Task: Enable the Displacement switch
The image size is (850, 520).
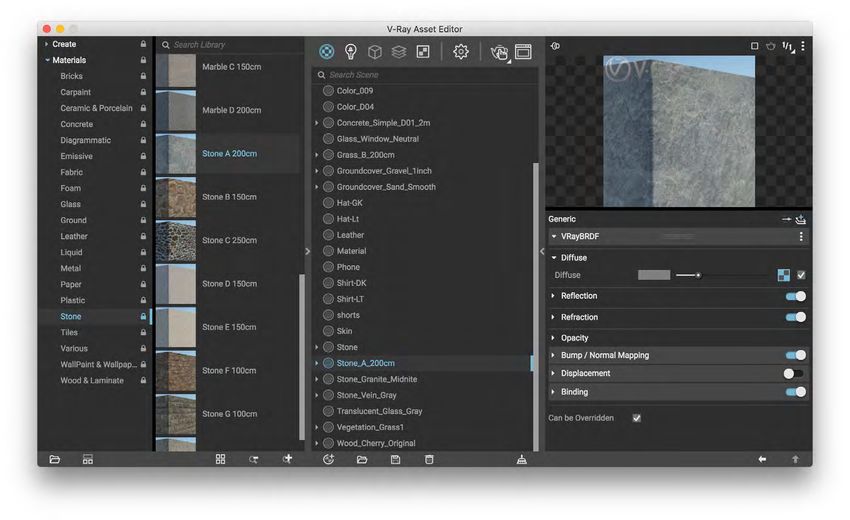Action: (x=794, y=374)
